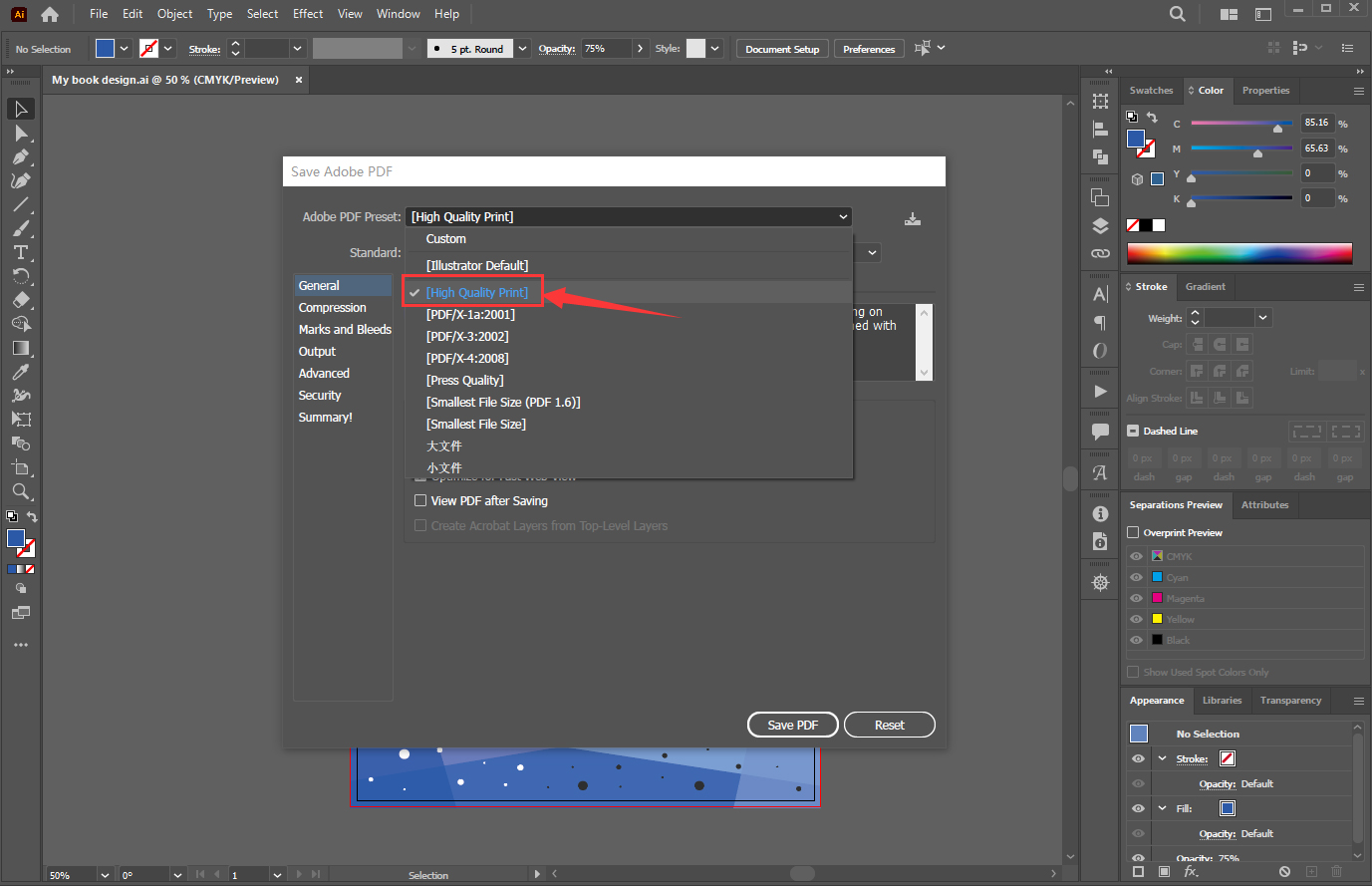
Task: Open the Paragraph panel icon in the dock
Action: (x=1100, y=322)
